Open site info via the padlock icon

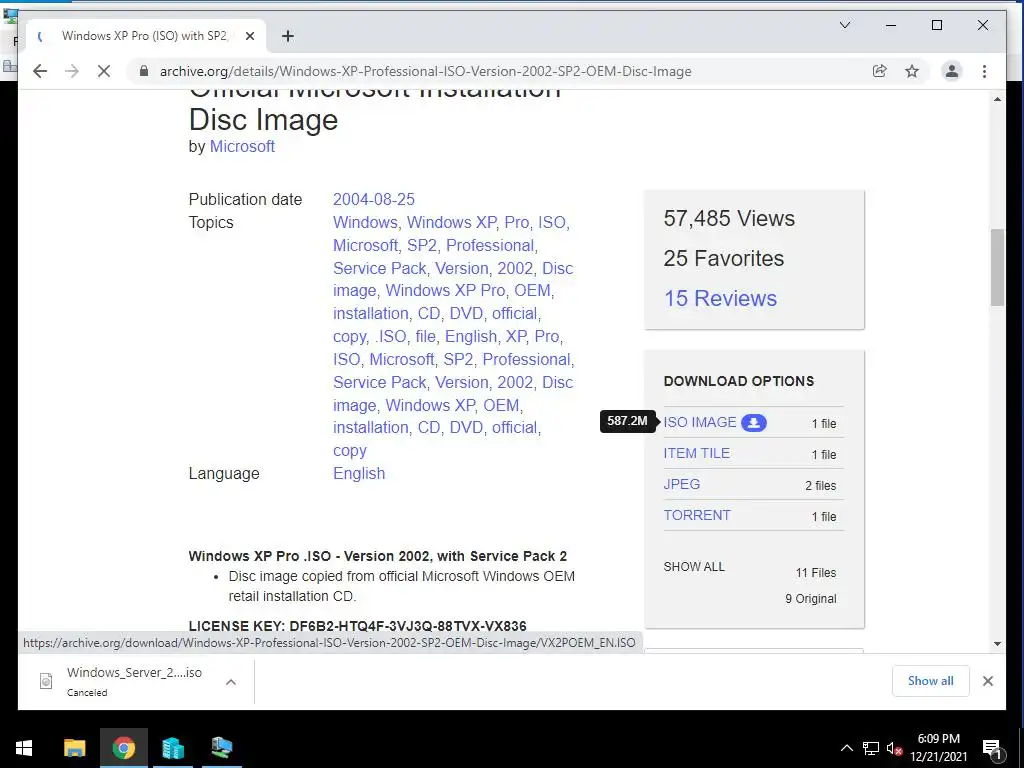tap(144, 71)
